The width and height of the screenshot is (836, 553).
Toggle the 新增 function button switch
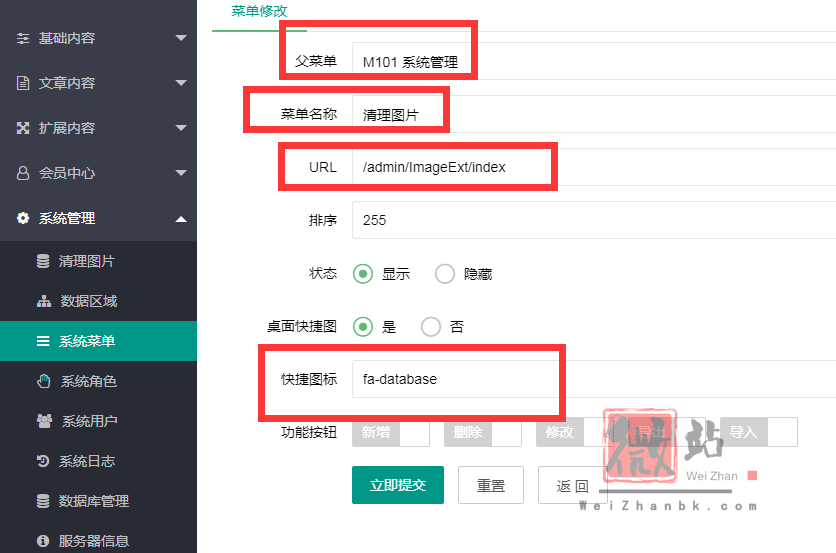pyautogui.click(x=391, y=432)
